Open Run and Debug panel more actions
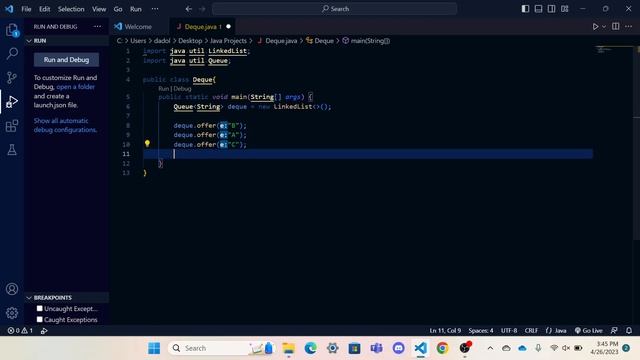Image resolution: width=640 pixels, height=360 pixels. click(97, 27)
